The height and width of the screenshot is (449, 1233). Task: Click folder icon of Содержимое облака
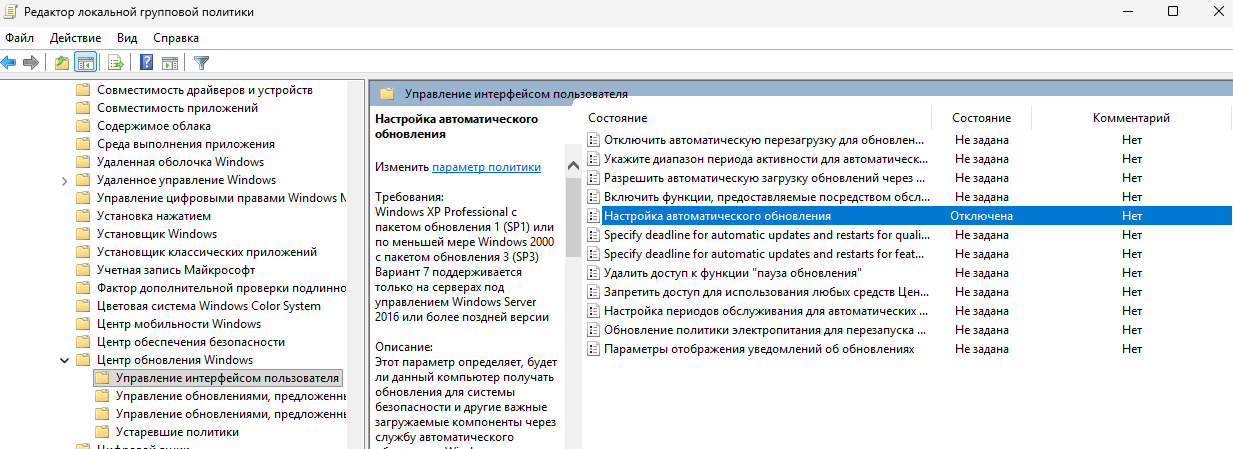point(84,126)
